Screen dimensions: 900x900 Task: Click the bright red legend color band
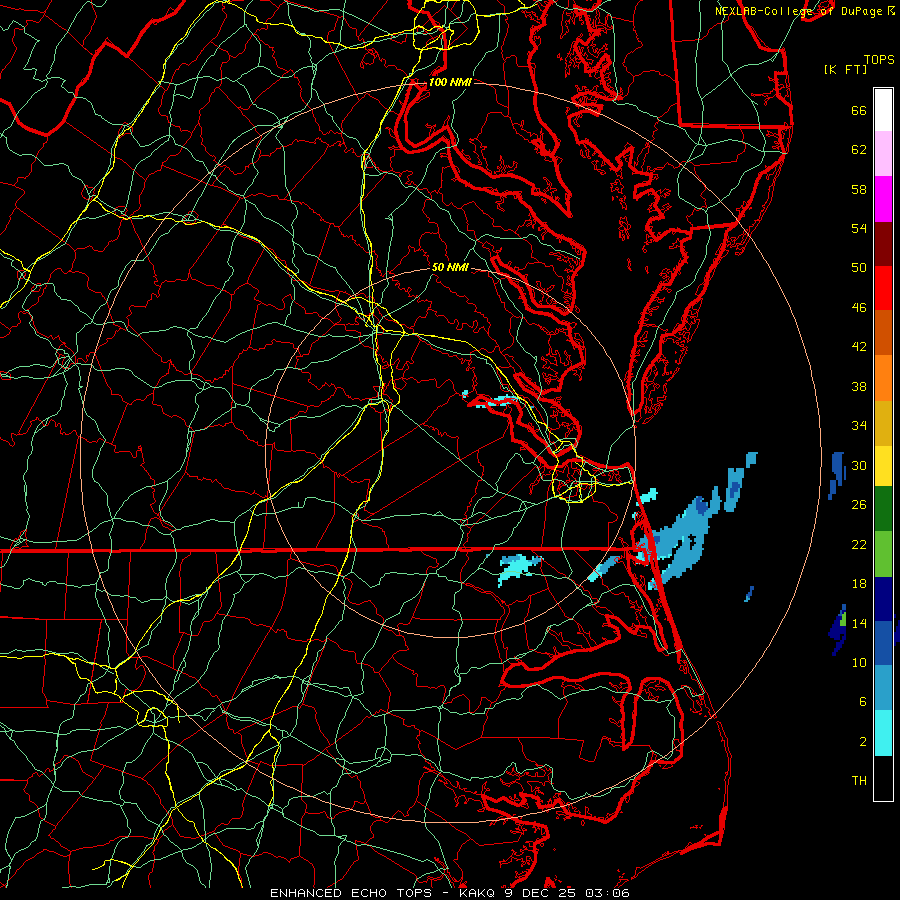click(883, 288)
